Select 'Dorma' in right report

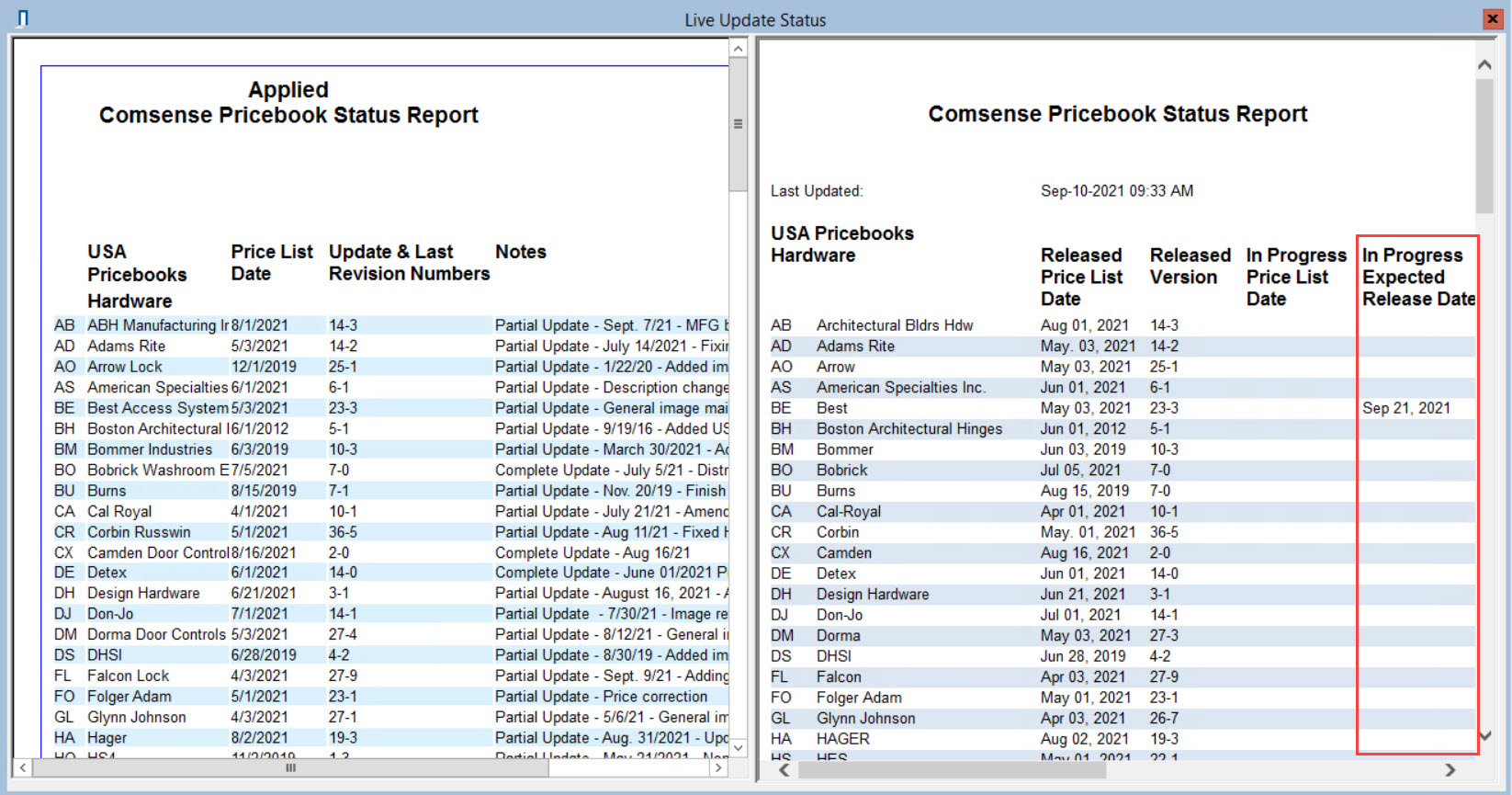tap(839, 635)
